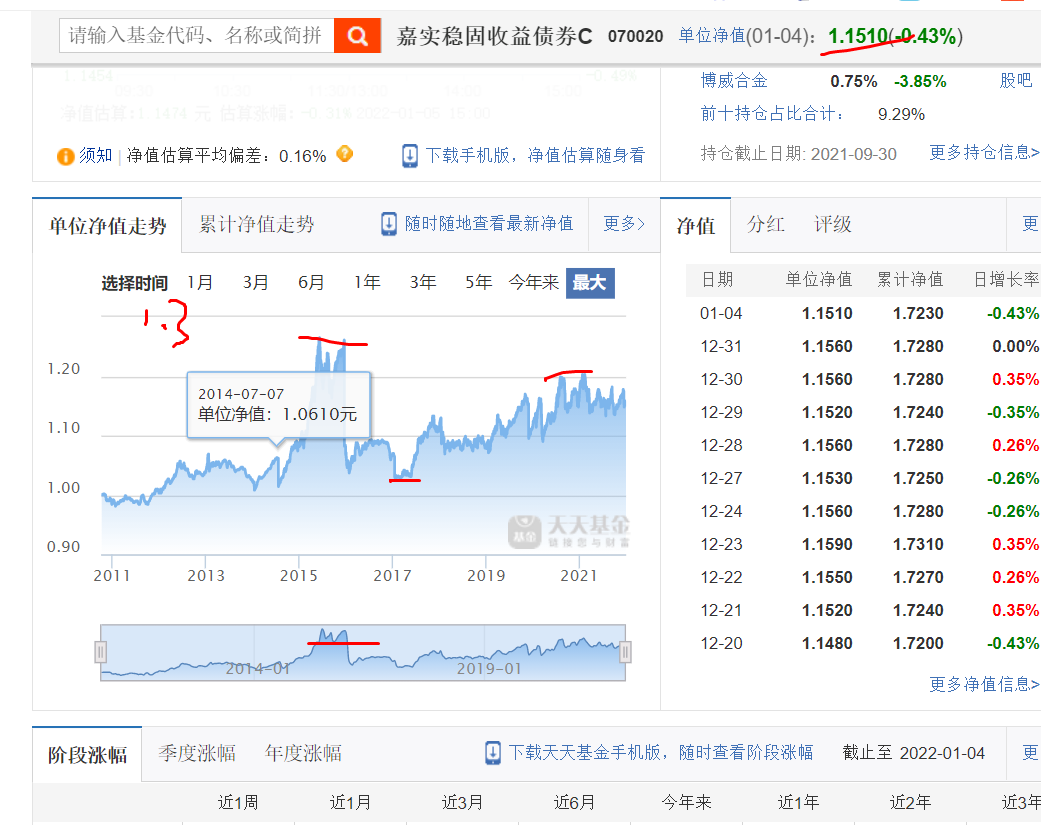The width and height of the screenshot is (1041, 825).
Task: Click the orange search magnifier button
Action: coord(357,35)
